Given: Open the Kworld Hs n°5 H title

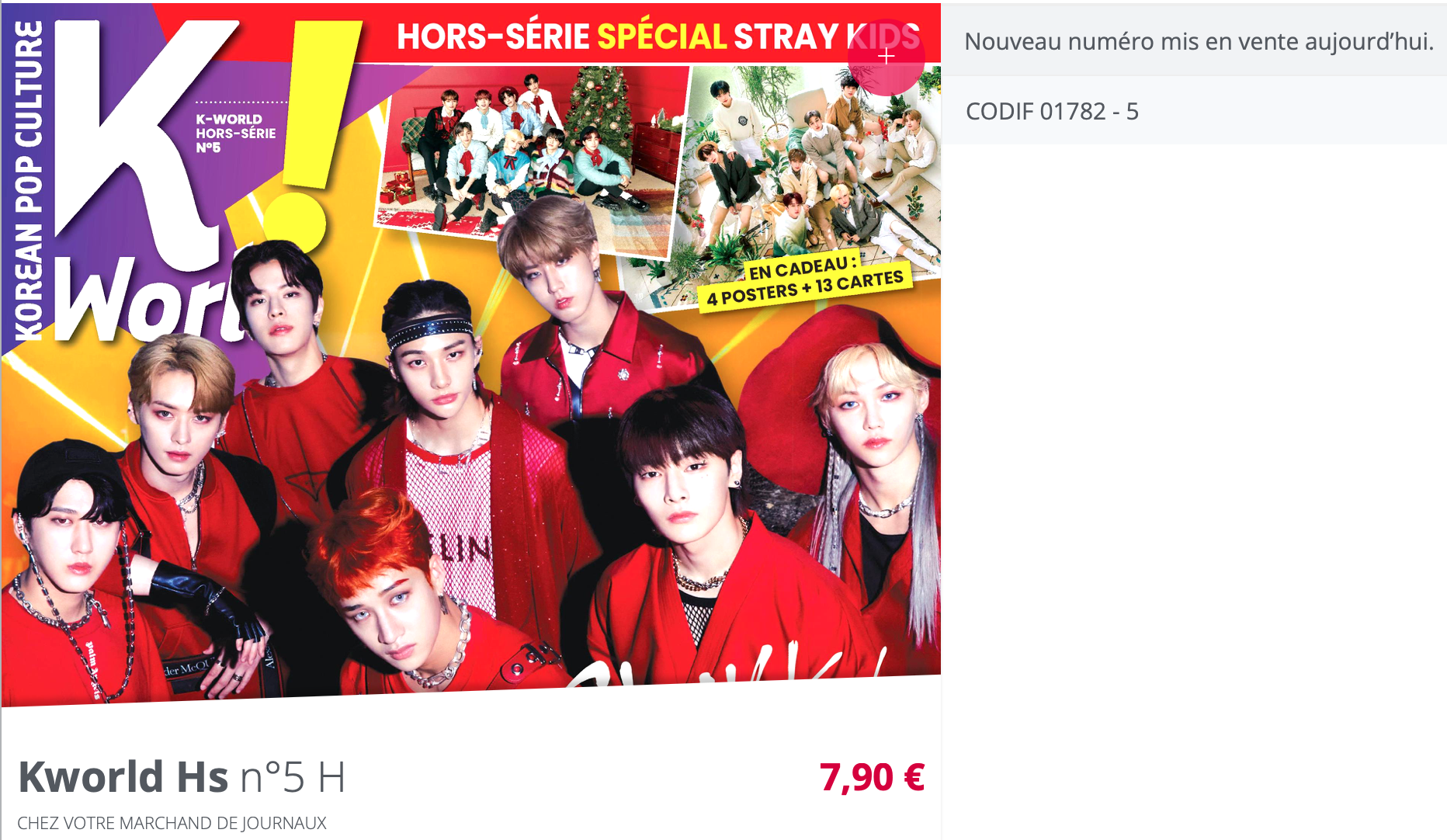Looking at the screenshot, I should coord(182,776).
